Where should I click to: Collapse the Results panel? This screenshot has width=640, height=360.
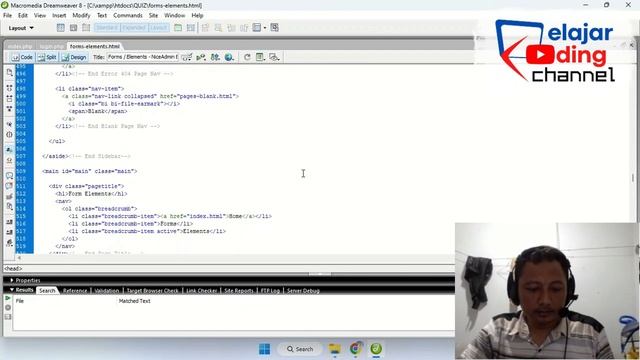[x=21, y=290]
